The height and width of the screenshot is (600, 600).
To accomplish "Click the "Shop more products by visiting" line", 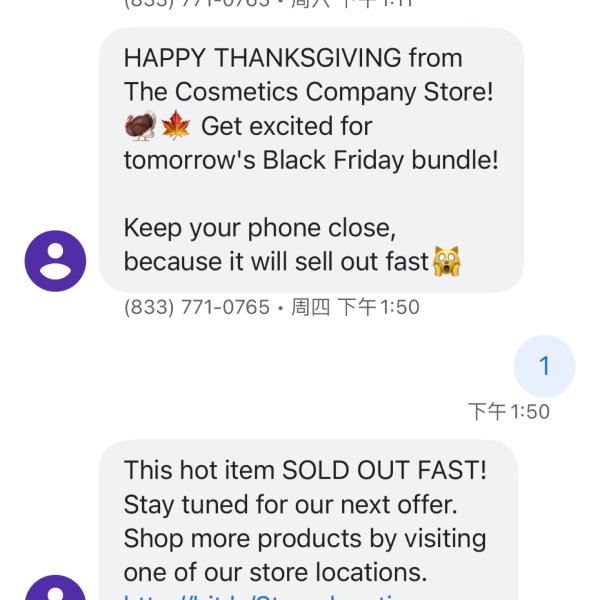I will click(x=305, y=539).
